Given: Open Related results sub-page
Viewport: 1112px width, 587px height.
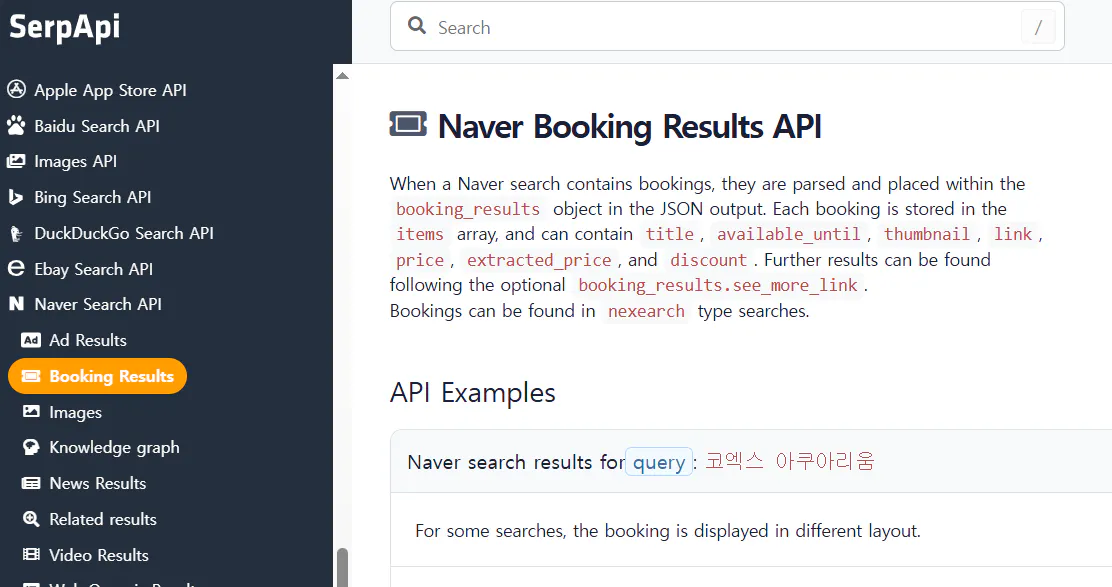Looking at the screenshot, I should 103,520.
